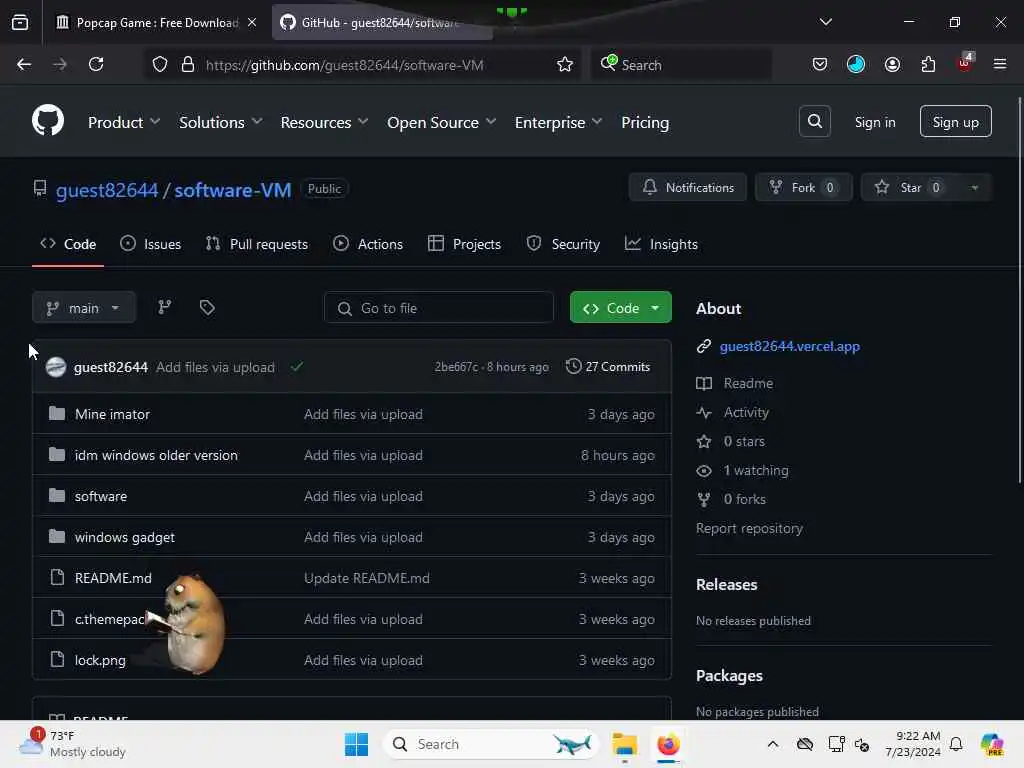
Task: Open the main branch dropdown
Action: pyautogui.click(x=84, y=308)
